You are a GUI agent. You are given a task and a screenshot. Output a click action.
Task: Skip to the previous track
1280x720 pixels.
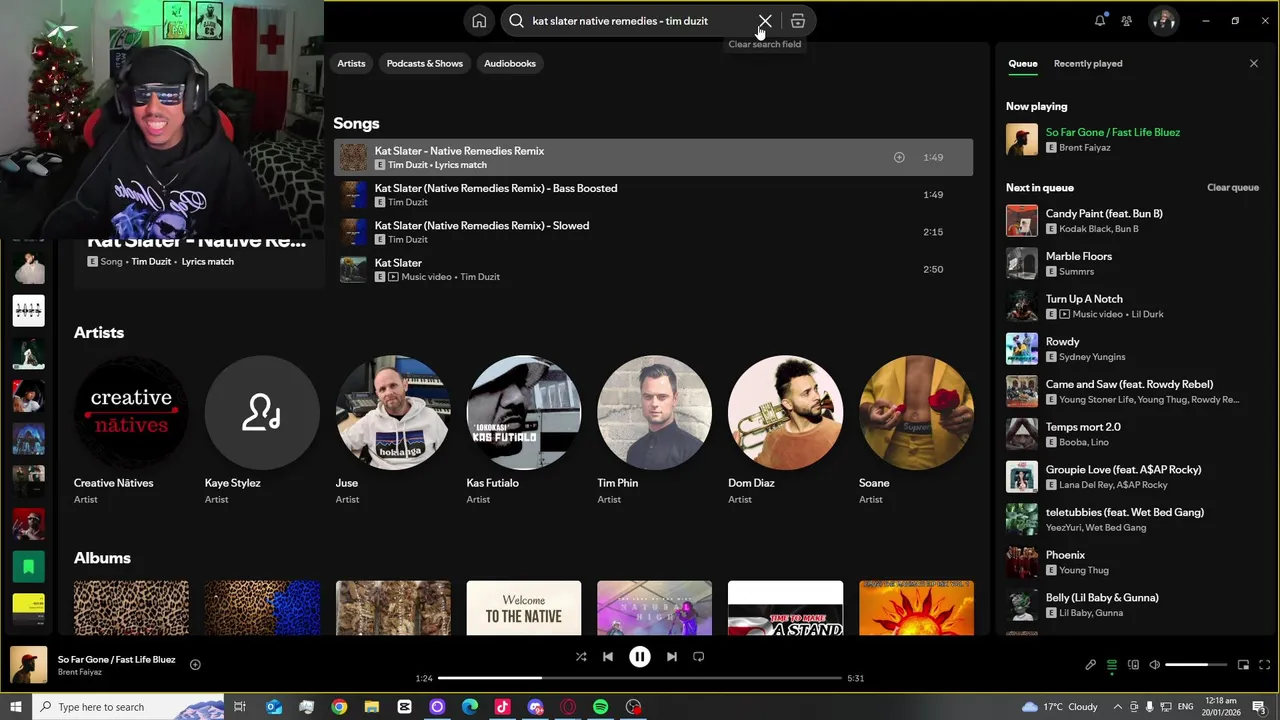pyautogui.click(x=608, y=657)
